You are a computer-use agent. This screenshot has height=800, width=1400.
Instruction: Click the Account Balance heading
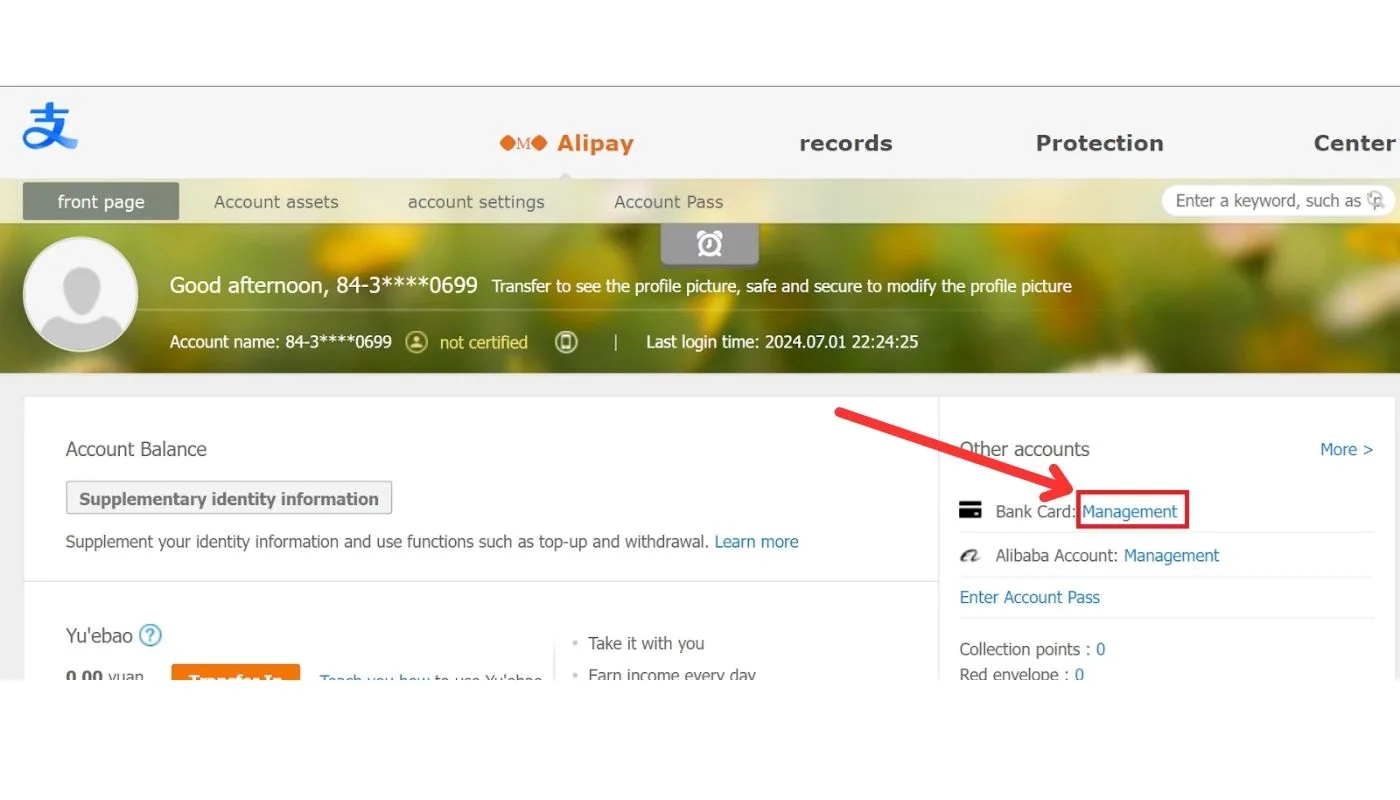[x=136, y=449]
